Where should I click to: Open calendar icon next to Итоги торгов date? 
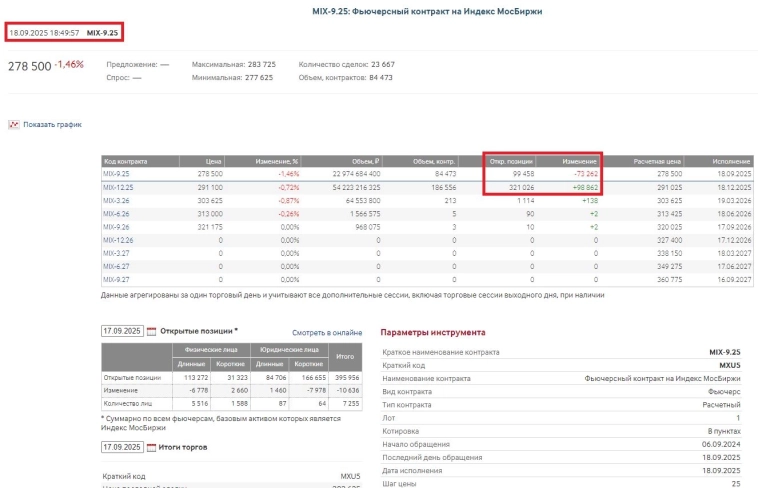[152, 447]
